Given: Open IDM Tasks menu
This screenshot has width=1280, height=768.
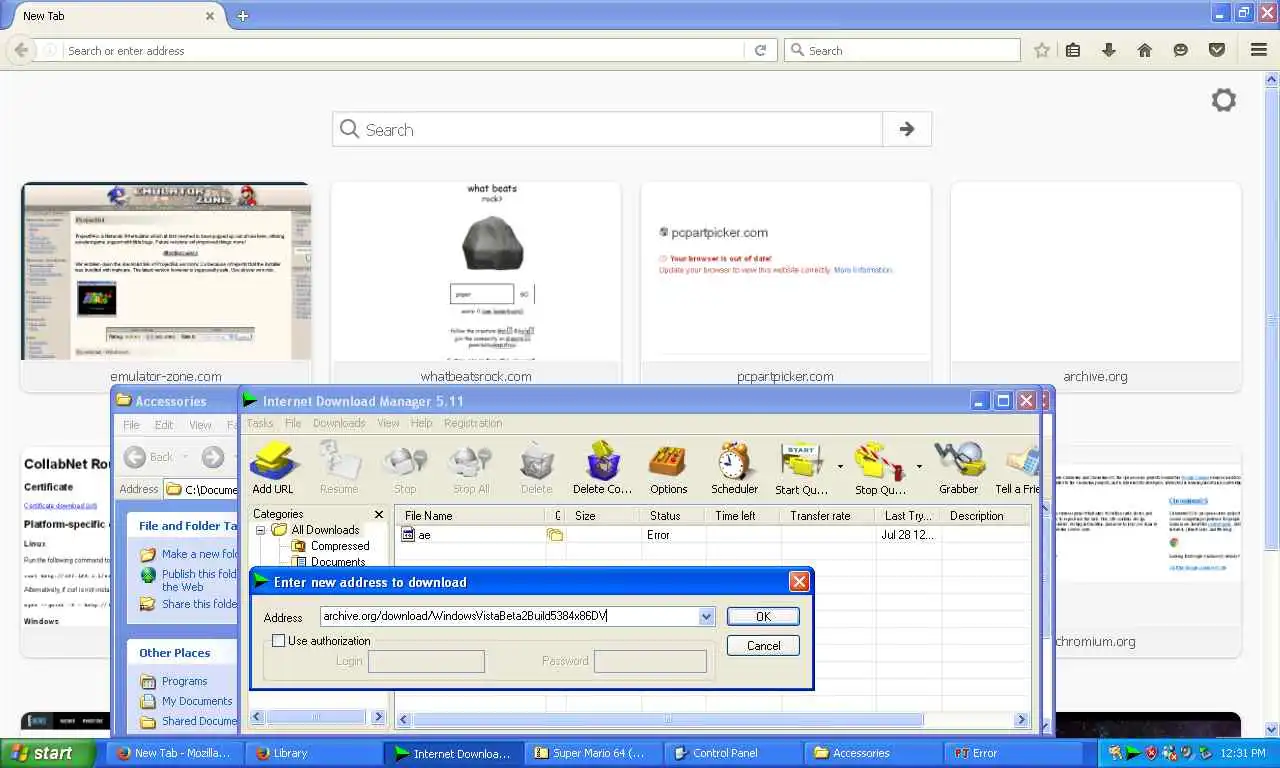Looking at the screenshot, I should (260, 423).
